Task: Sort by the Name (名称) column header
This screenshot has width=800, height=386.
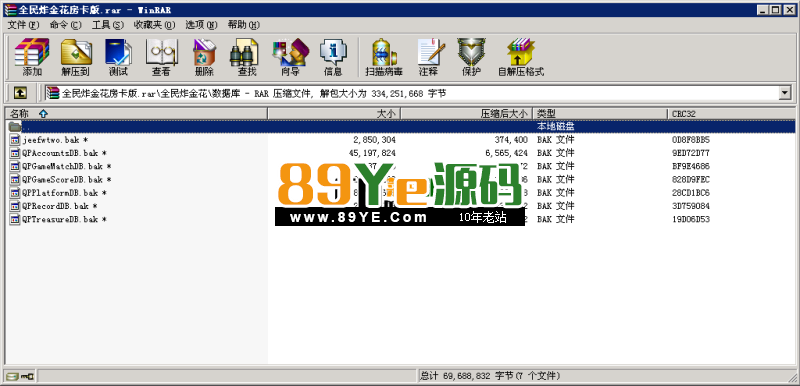Action: pyautogui.click(x=136, y=114)
